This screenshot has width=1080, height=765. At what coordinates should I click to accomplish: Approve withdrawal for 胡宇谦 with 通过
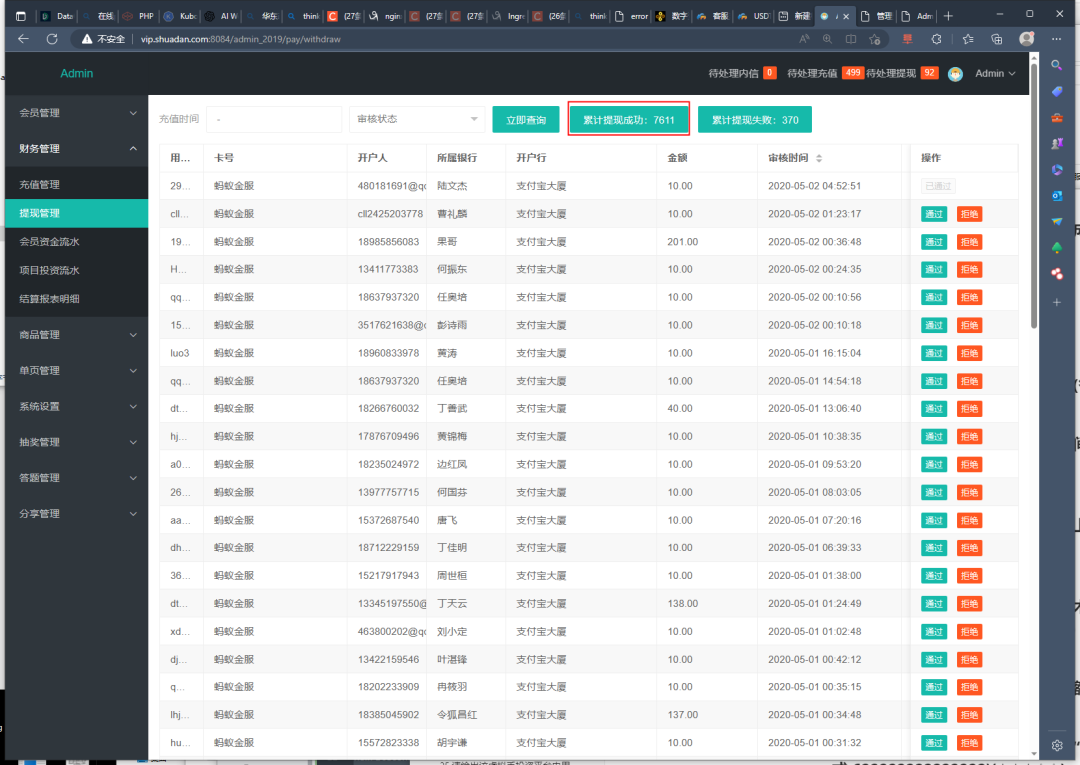coord(933,743)
